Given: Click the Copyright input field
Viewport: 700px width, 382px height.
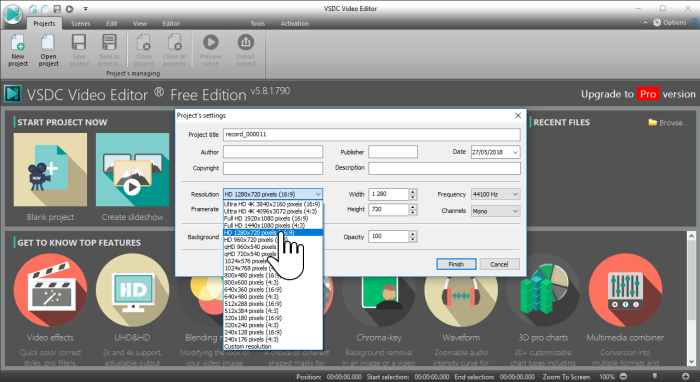Looking at the screenshot, I should coord(273,168).
